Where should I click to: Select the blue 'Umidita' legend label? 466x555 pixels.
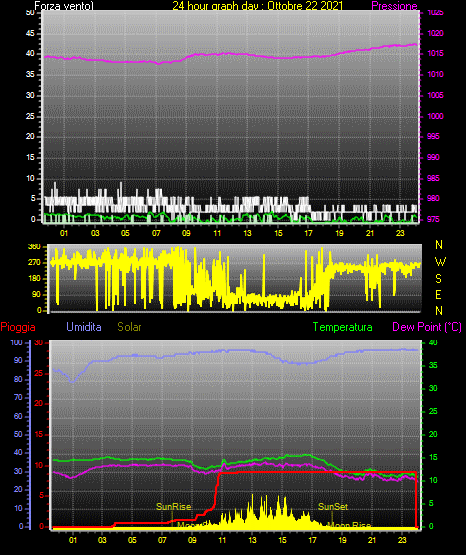[84, 327]
